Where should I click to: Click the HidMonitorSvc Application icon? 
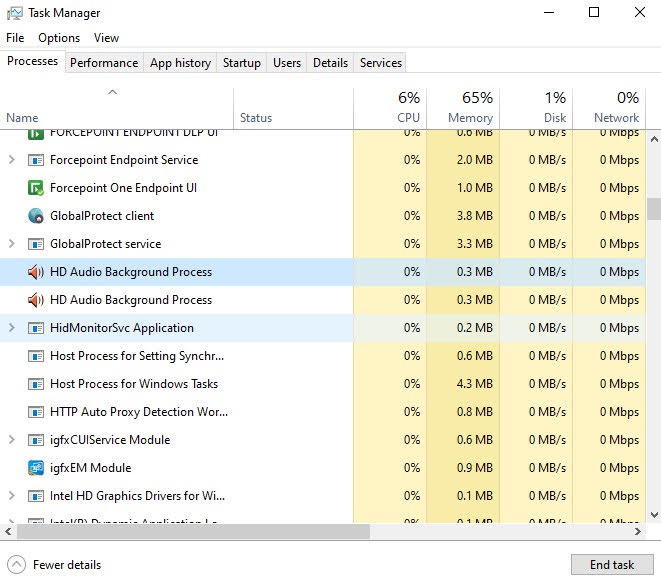tap(36, 328)
